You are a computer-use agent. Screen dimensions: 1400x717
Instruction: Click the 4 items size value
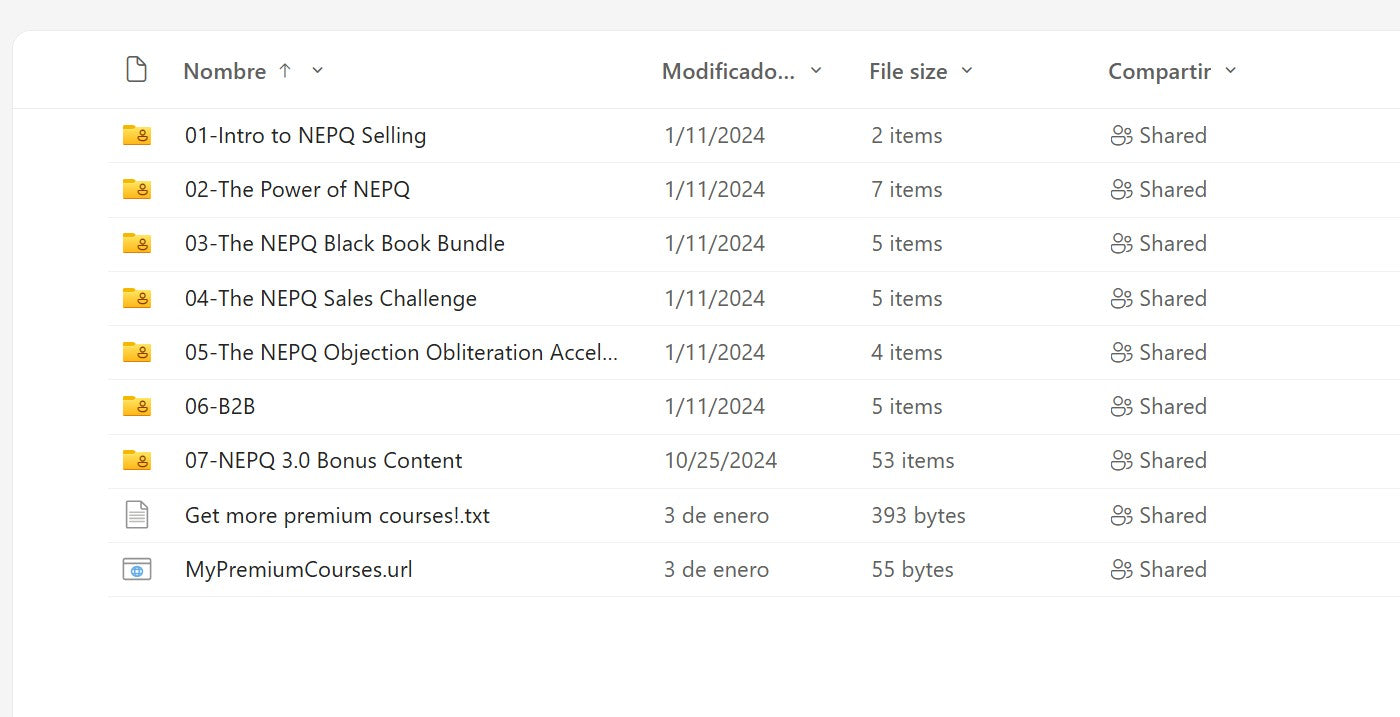click(x=907, y=352)
